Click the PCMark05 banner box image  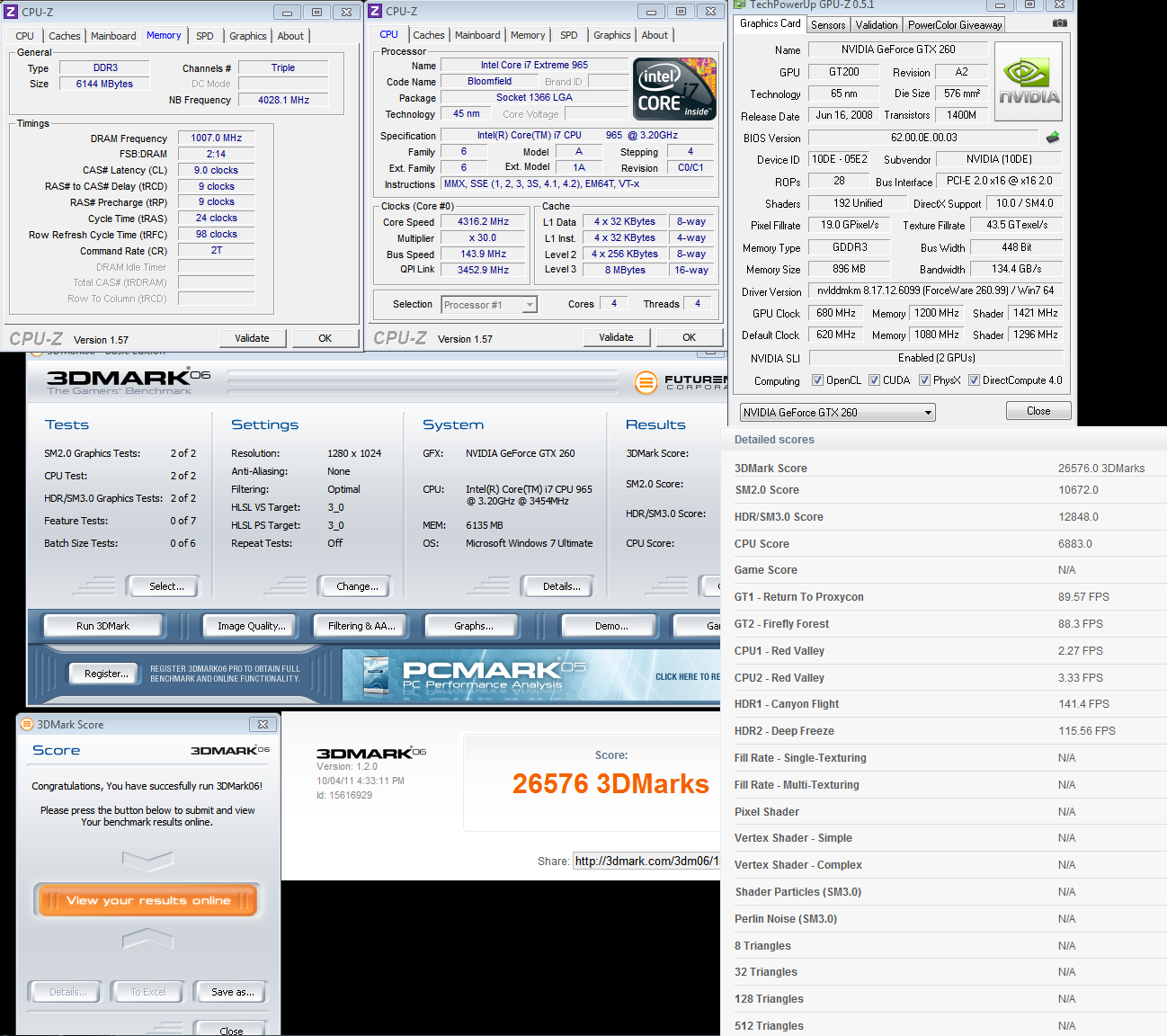[375, 676]
